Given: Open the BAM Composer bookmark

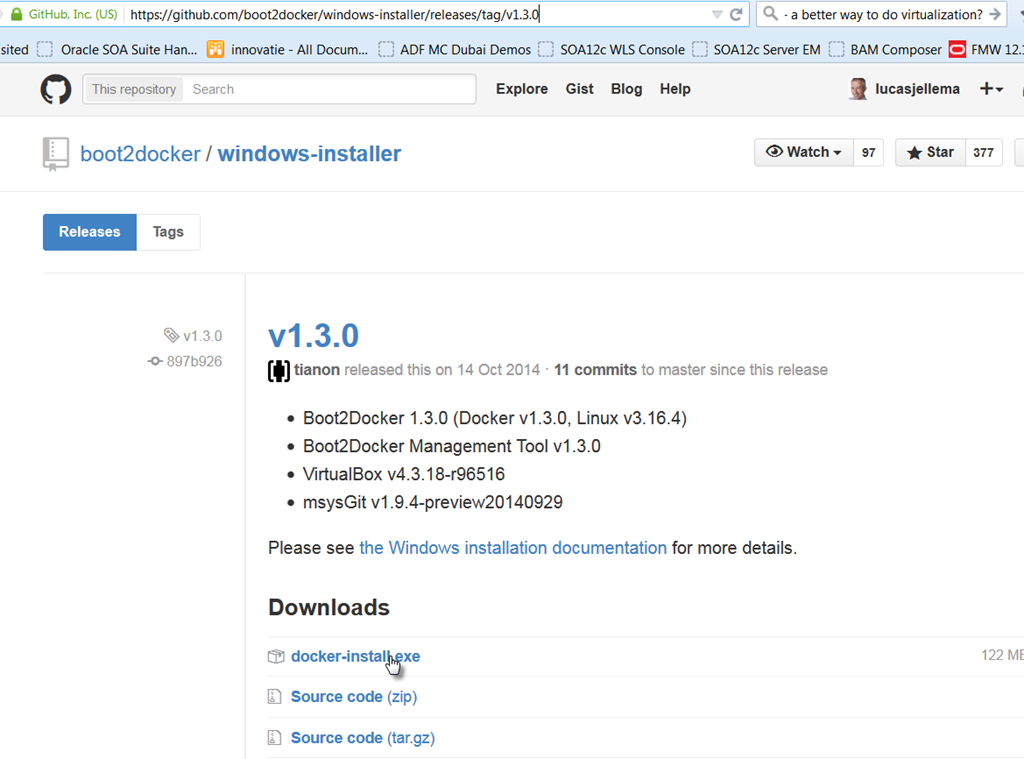Looking at the screenshot, I should pos(886,50).
